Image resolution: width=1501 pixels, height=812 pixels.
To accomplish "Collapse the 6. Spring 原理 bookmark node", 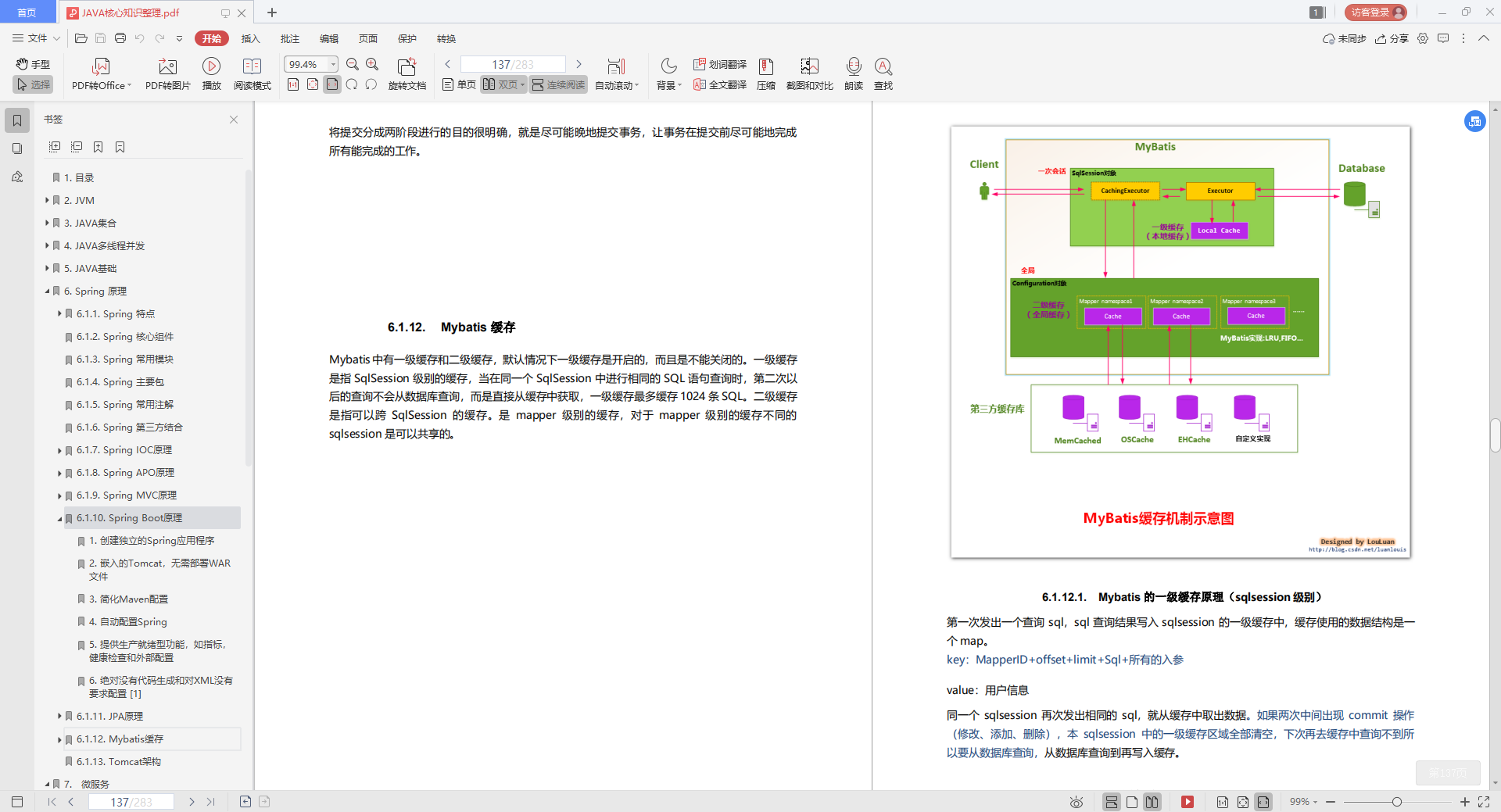I will point(47,291).
